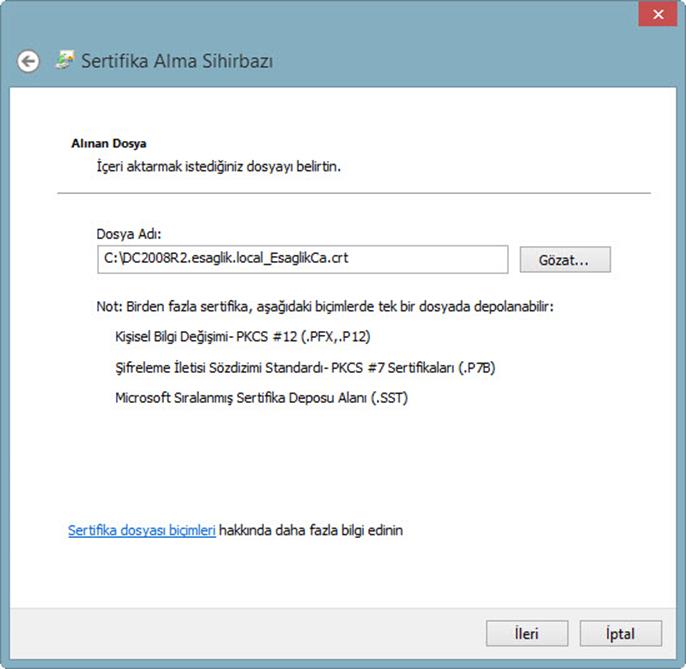Open the Sertifika dosyası biçimleri link

(142, 530)
